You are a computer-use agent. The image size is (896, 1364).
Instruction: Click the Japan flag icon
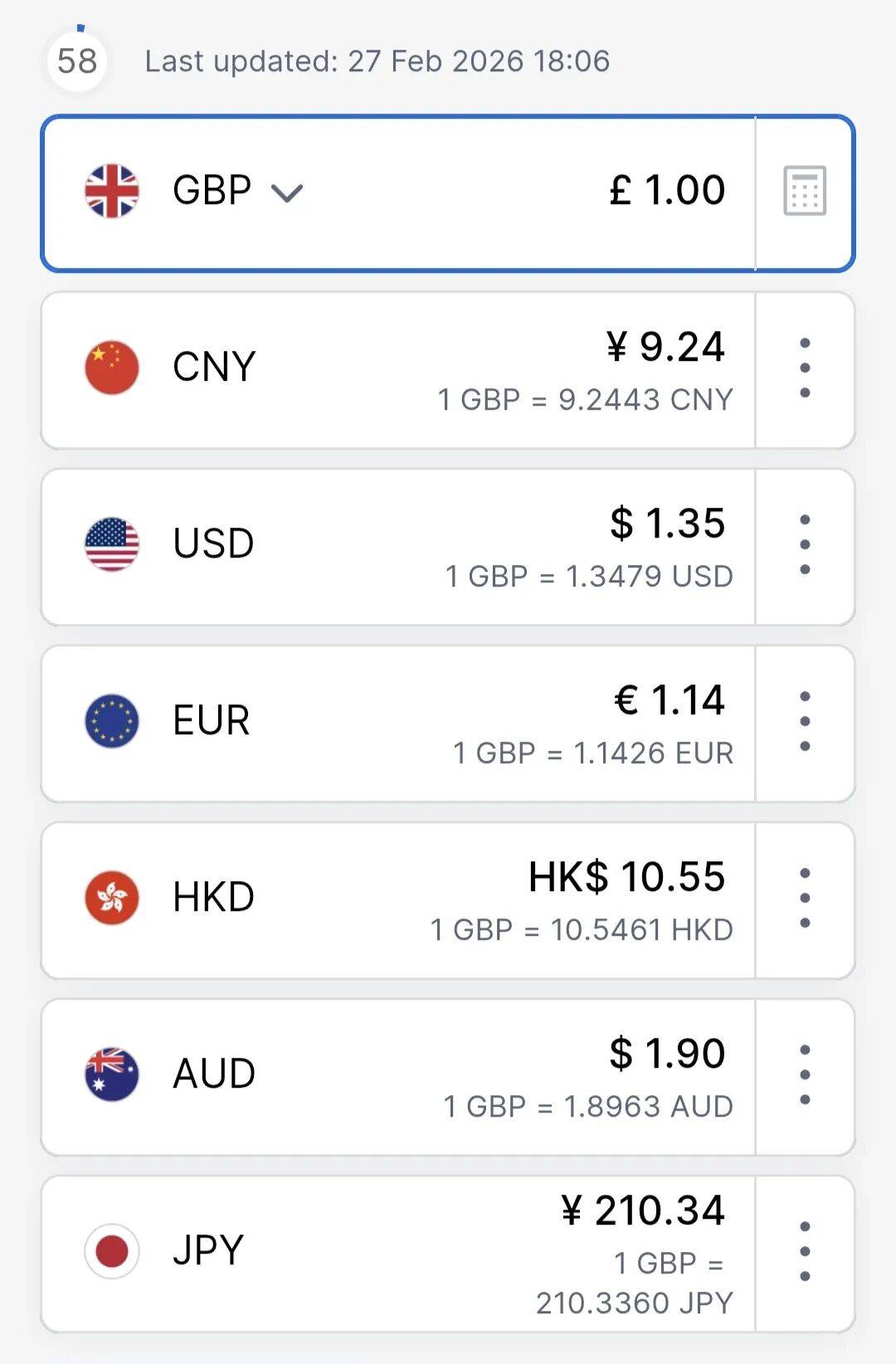112,1251
